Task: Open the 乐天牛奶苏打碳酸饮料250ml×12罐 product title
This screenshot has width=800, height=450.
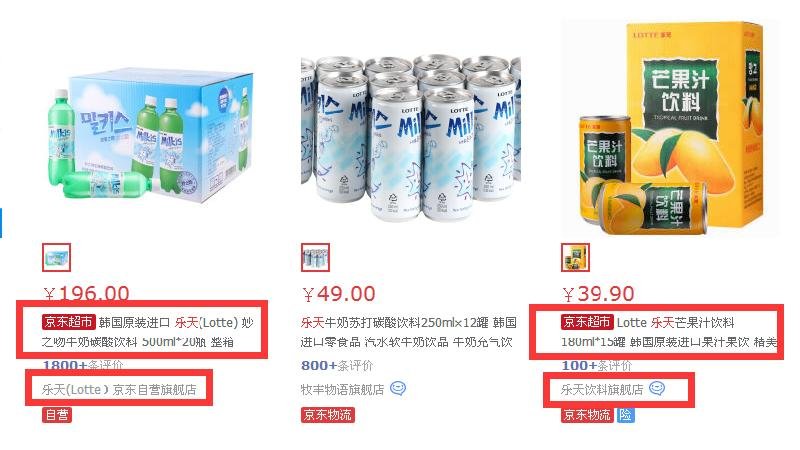Action: (x=409, y=332)
